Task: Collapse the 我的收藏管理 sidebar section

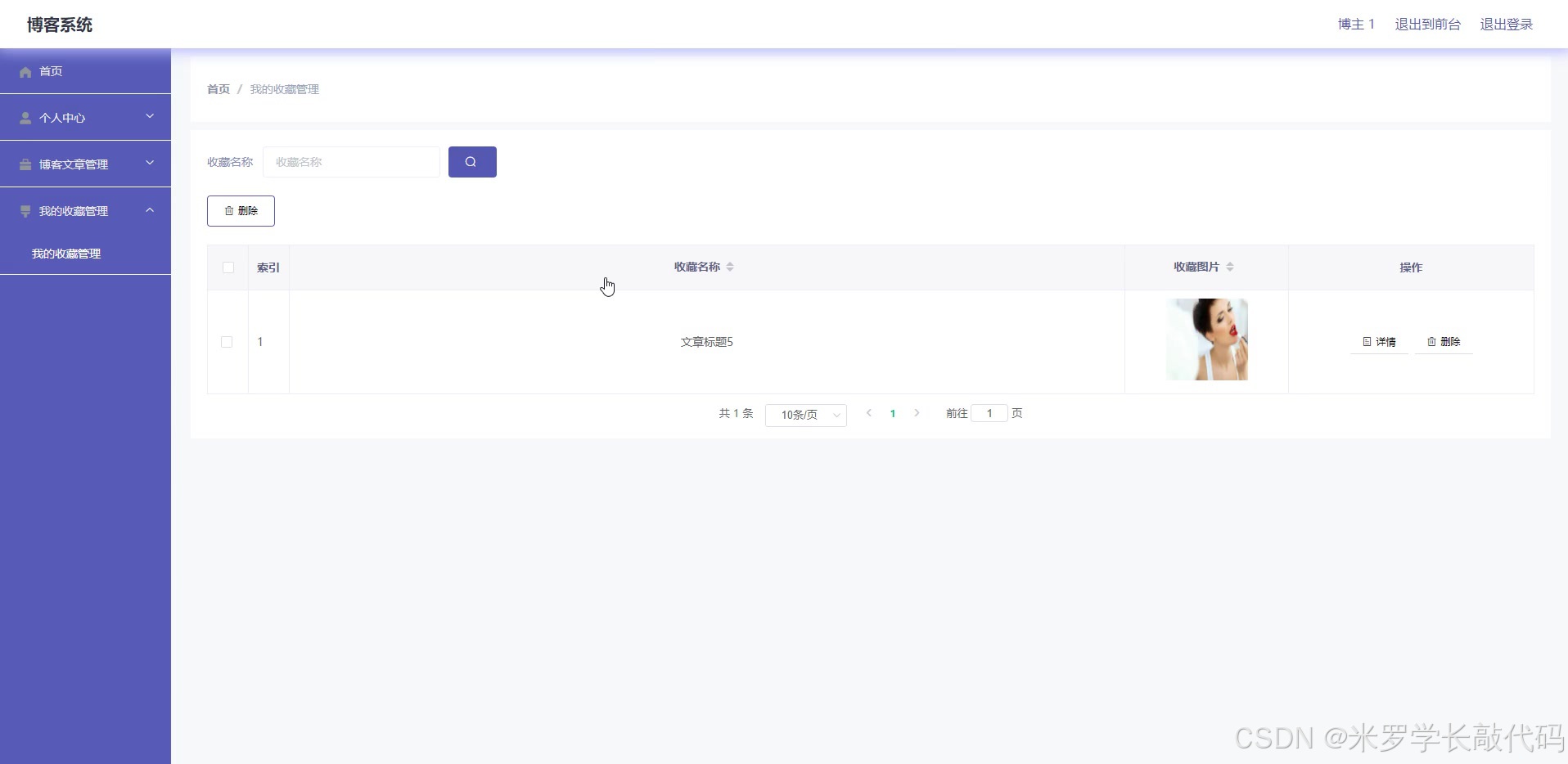Action: (x=150, y=210)
